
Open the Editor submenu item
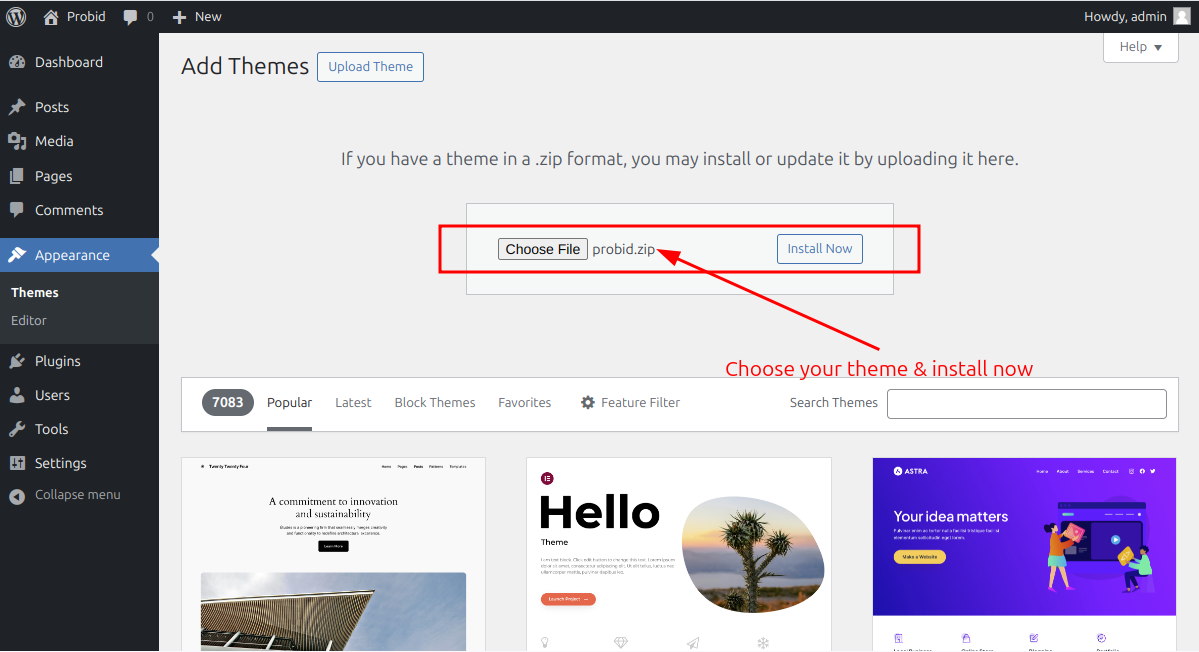click(x=29, y=320)
